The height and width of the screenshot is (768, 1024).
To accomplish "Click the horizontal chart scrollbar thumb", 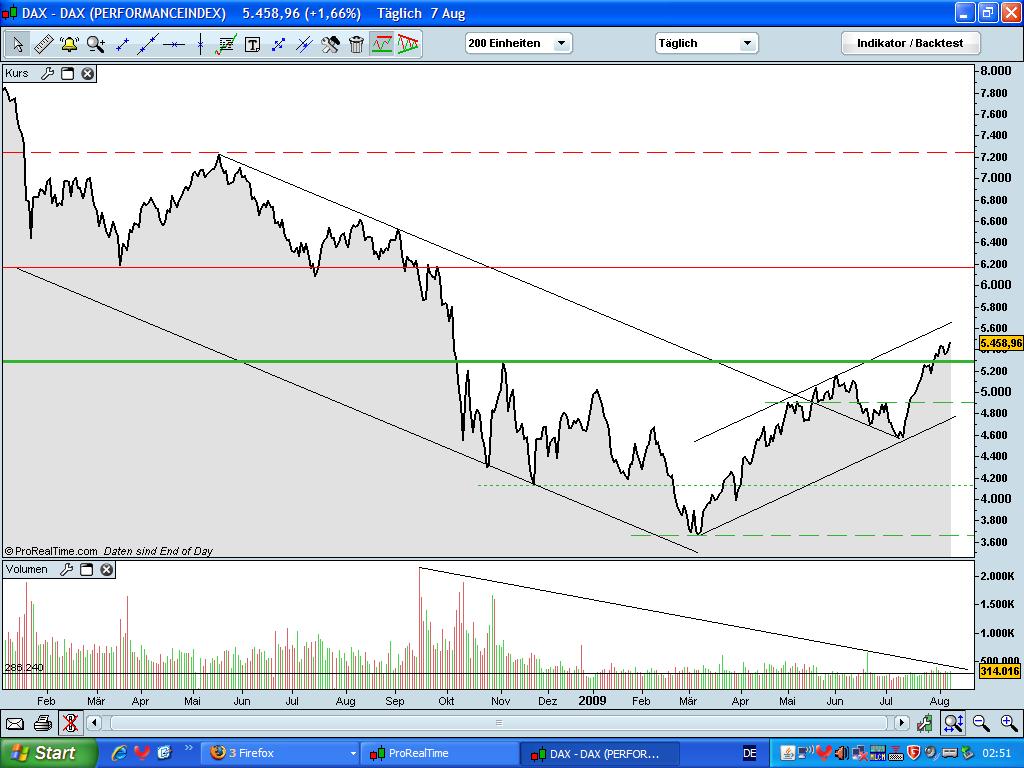I will point(499,722).
